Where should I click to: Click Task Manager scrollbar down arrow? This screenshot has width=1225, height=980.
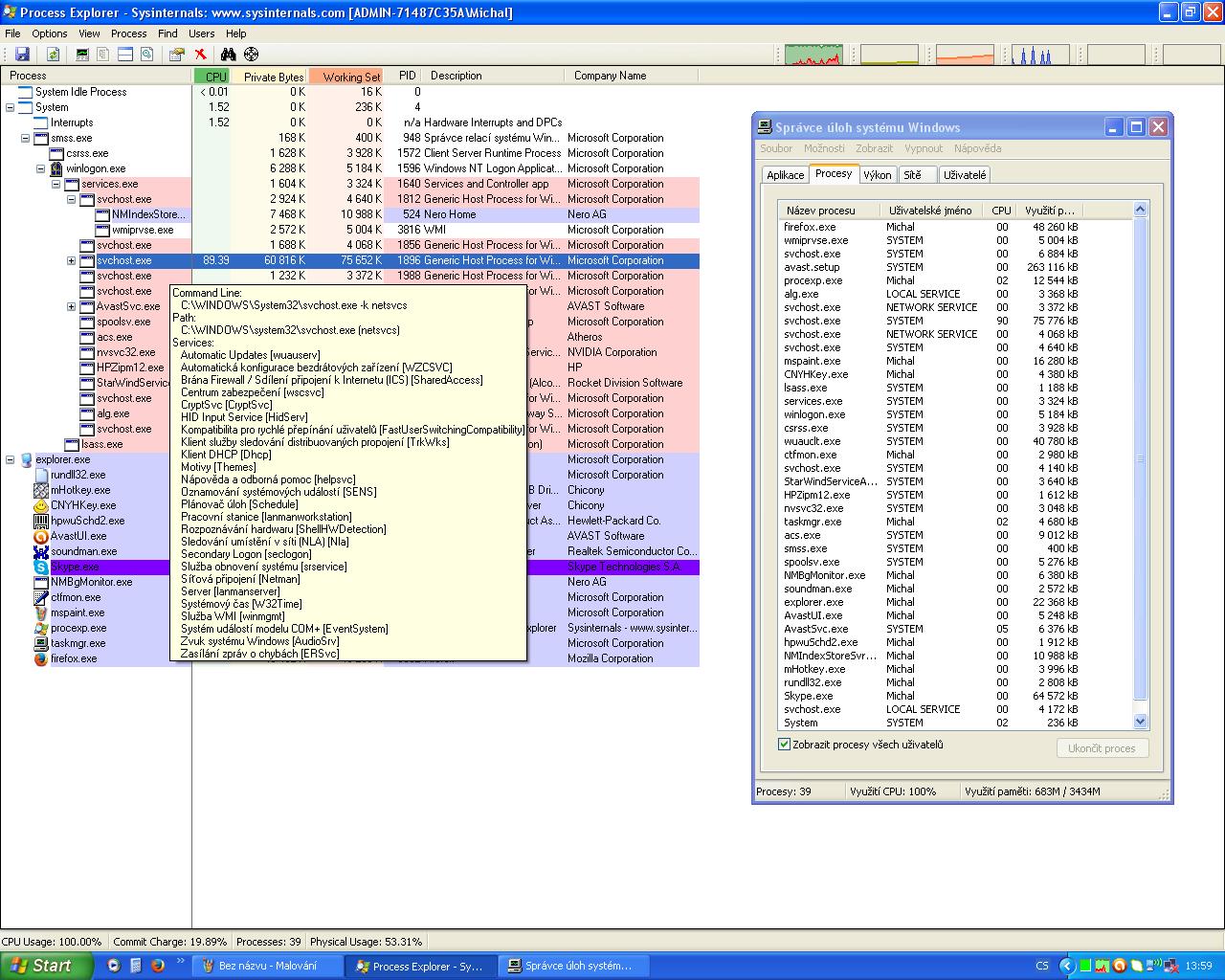pyautogui.click(x=1140, y=722)
